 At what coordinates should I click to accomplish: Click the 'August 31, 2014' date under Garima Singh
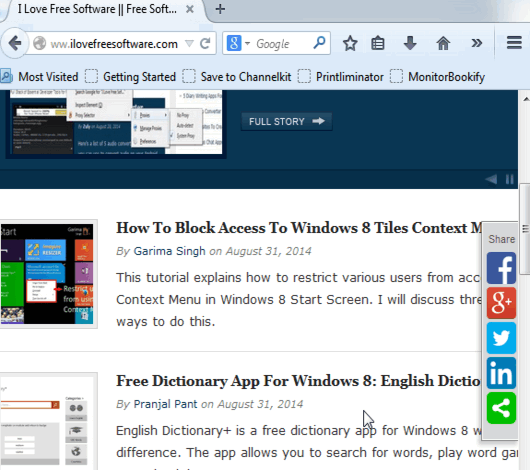(268, 251)
